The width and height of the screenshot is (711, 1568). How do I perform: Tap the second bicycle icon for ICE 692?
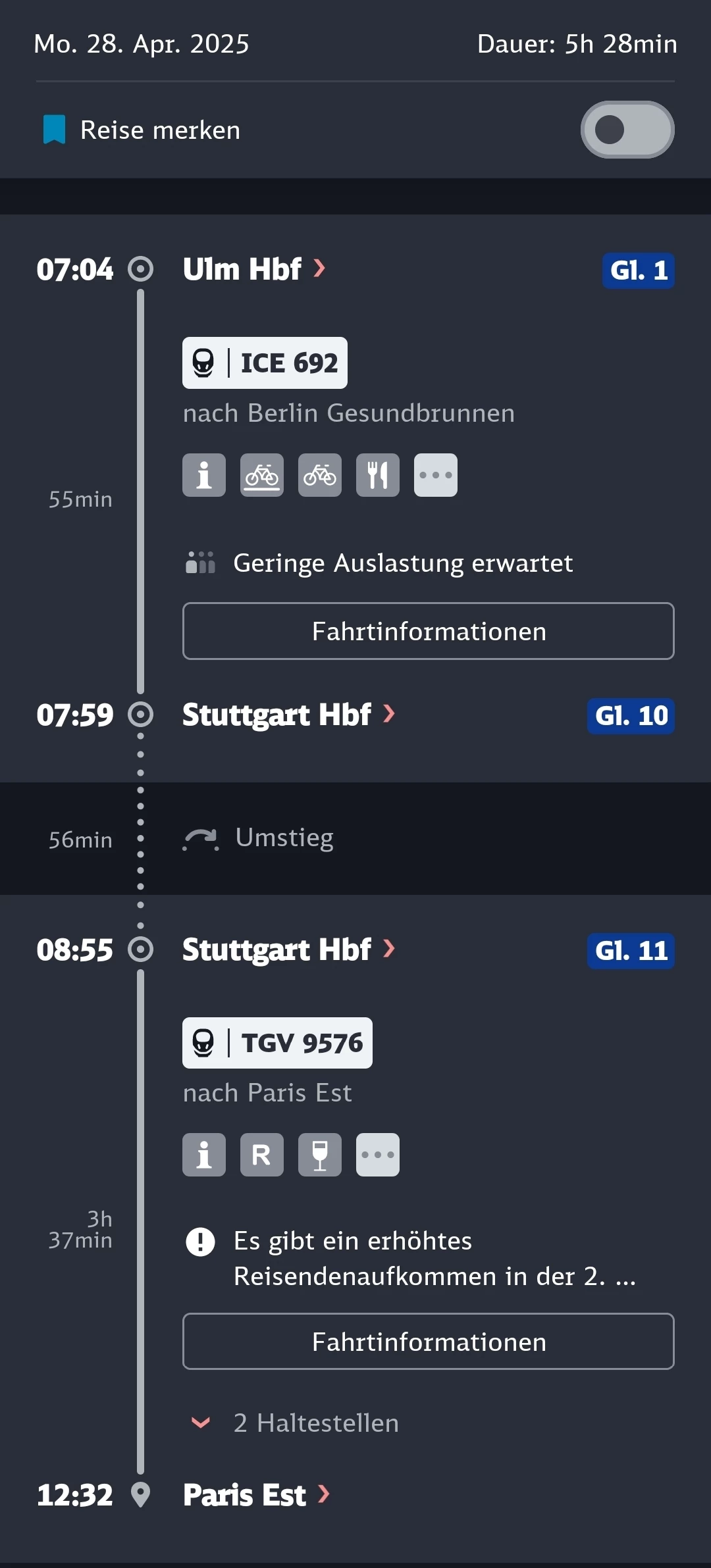(320, 475)
